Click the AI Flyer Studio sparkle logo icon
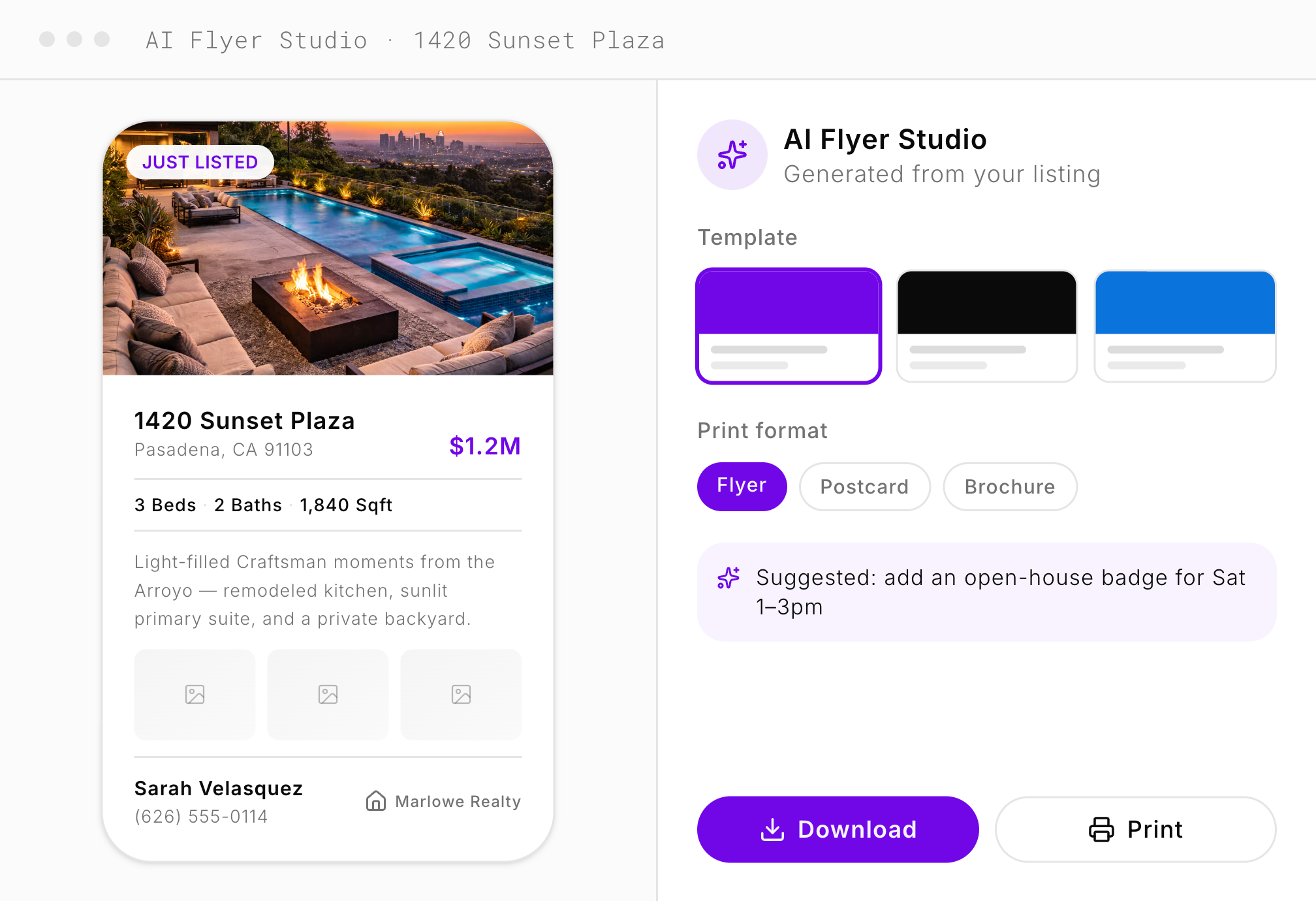The image size is (1316, 901). point(732,155)
